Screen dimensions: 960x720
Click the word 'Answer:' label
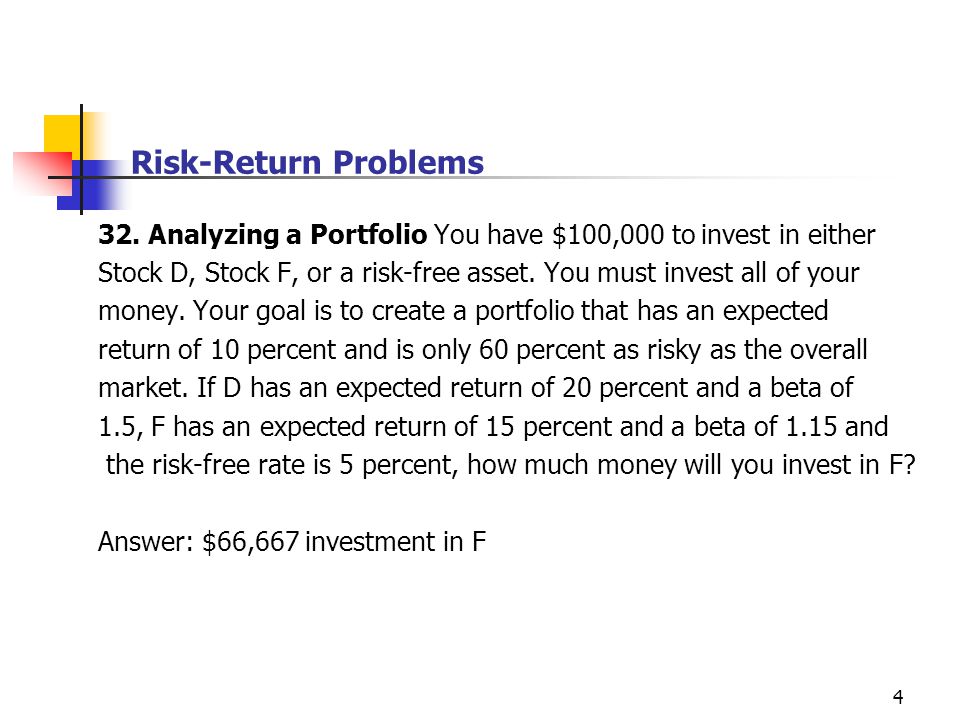(146, 542)
